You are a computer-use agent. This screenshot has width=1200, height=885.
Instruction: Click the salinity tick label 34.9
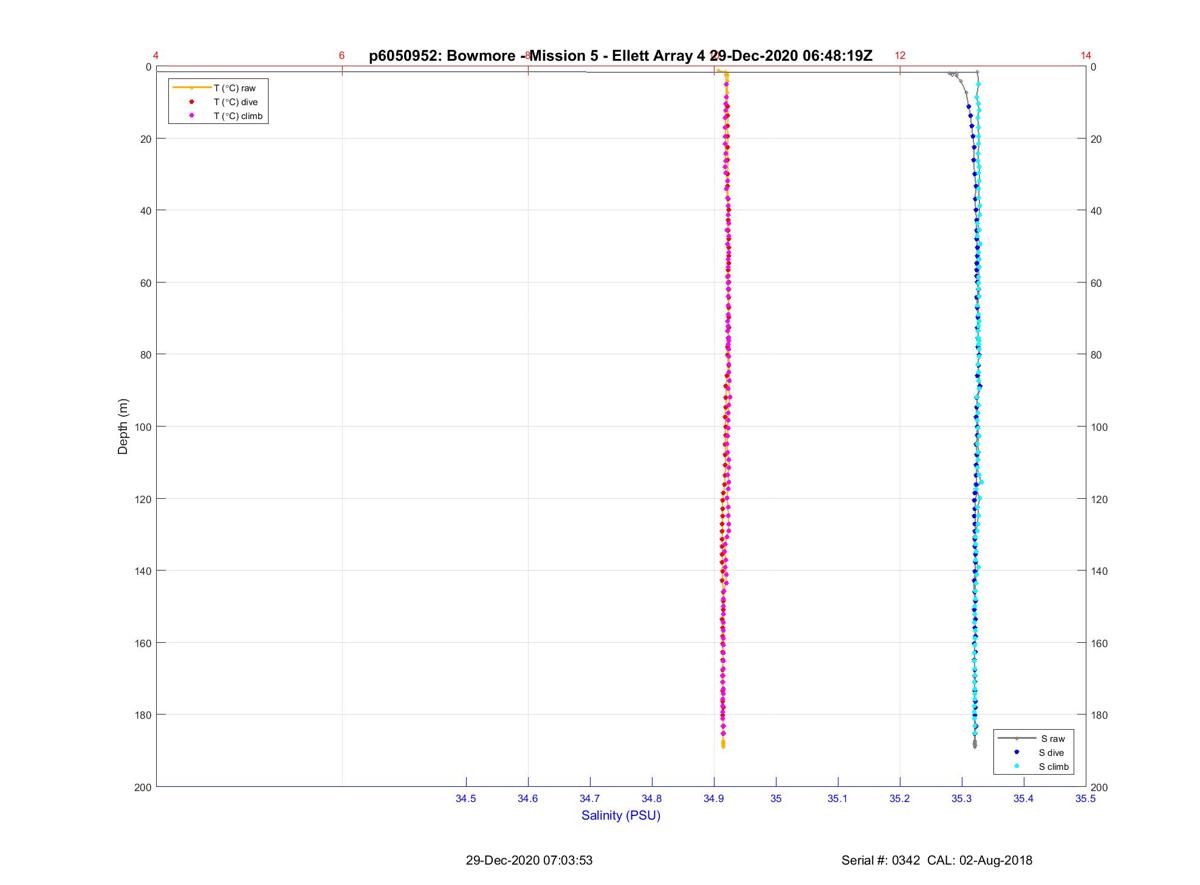click(714, 799)
